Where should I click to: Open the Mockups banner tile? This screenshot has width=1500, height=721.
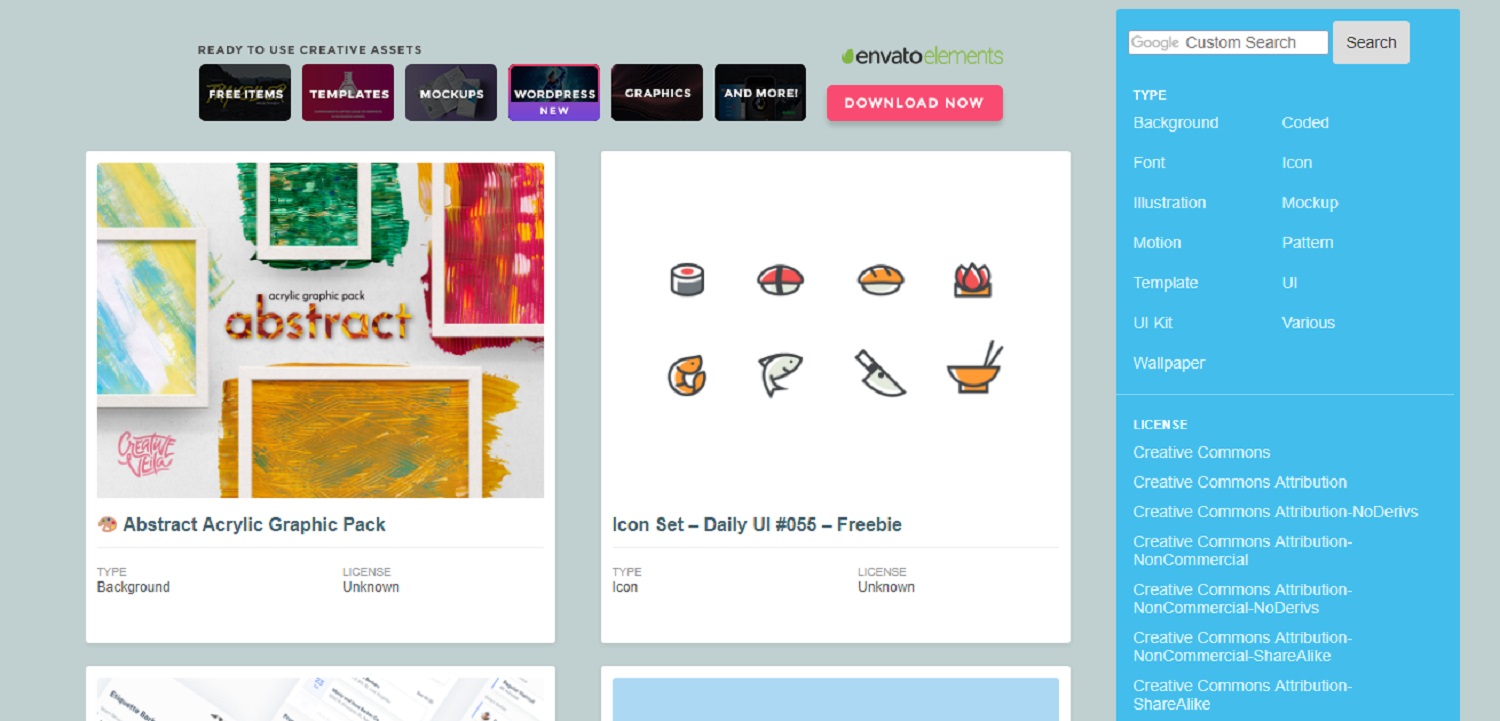451,93
